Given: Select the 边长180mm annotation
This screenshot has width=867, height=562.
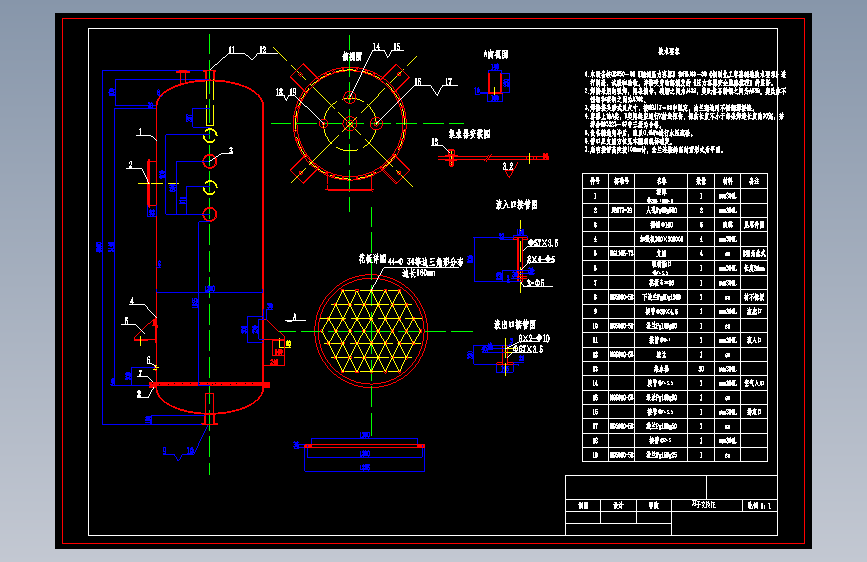Looking at the screenshot, I should [x=418, y=273].
